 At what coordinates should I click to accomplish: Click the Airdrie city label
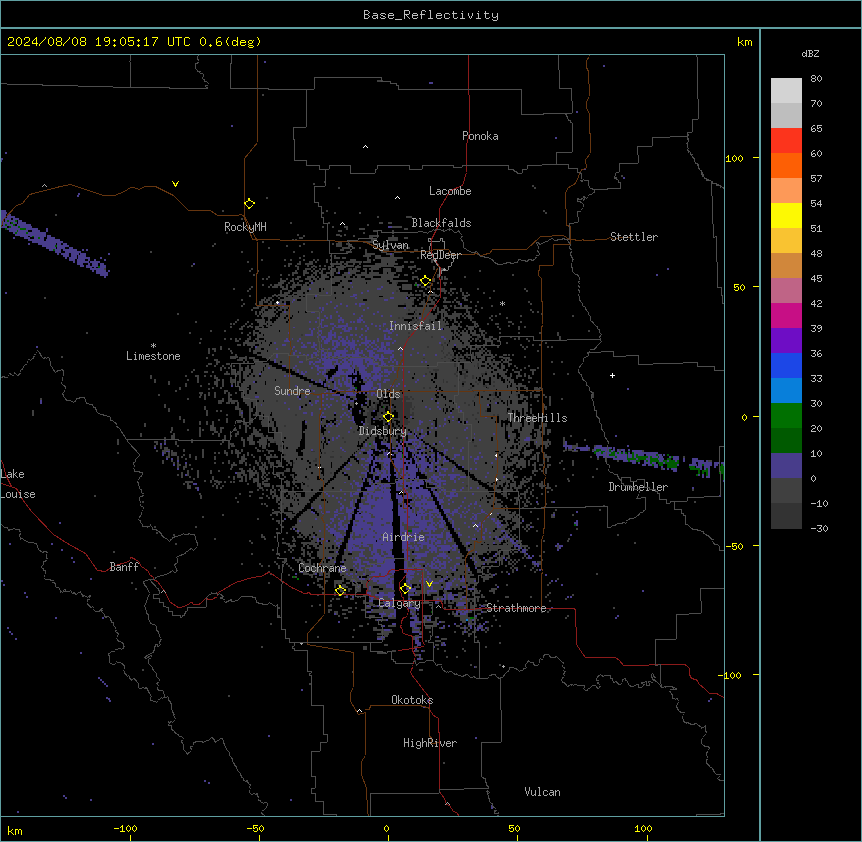tap(404, 537)
